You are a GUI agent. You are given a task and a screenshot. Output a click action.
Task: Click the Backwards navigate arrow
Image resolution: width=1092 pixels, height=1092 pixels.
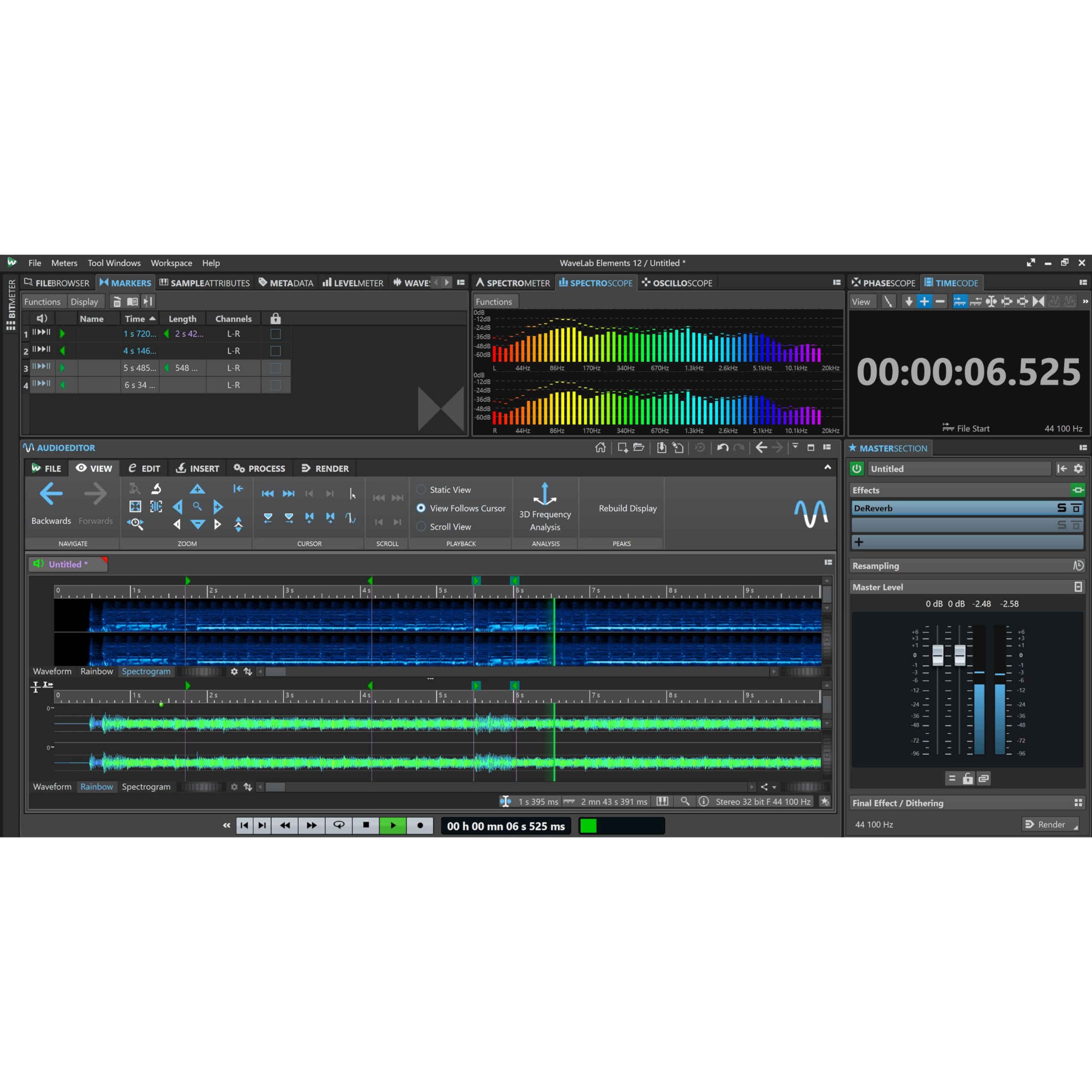[x=51, y=494]
